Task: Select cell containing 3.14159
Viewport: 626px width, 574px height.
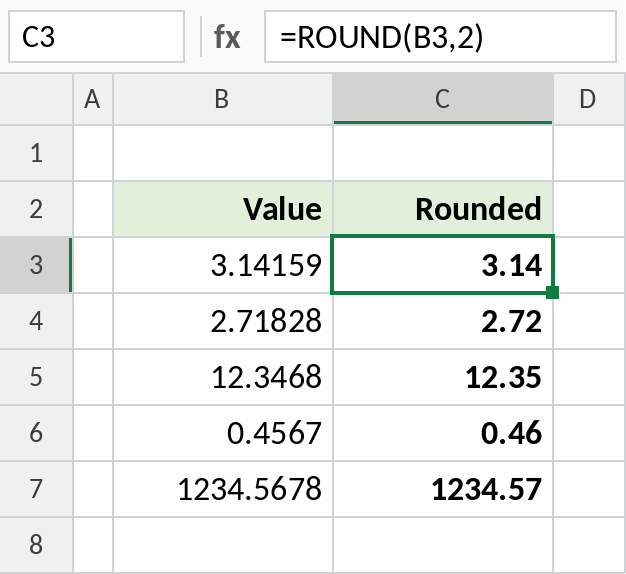Action: pos(223,265)
